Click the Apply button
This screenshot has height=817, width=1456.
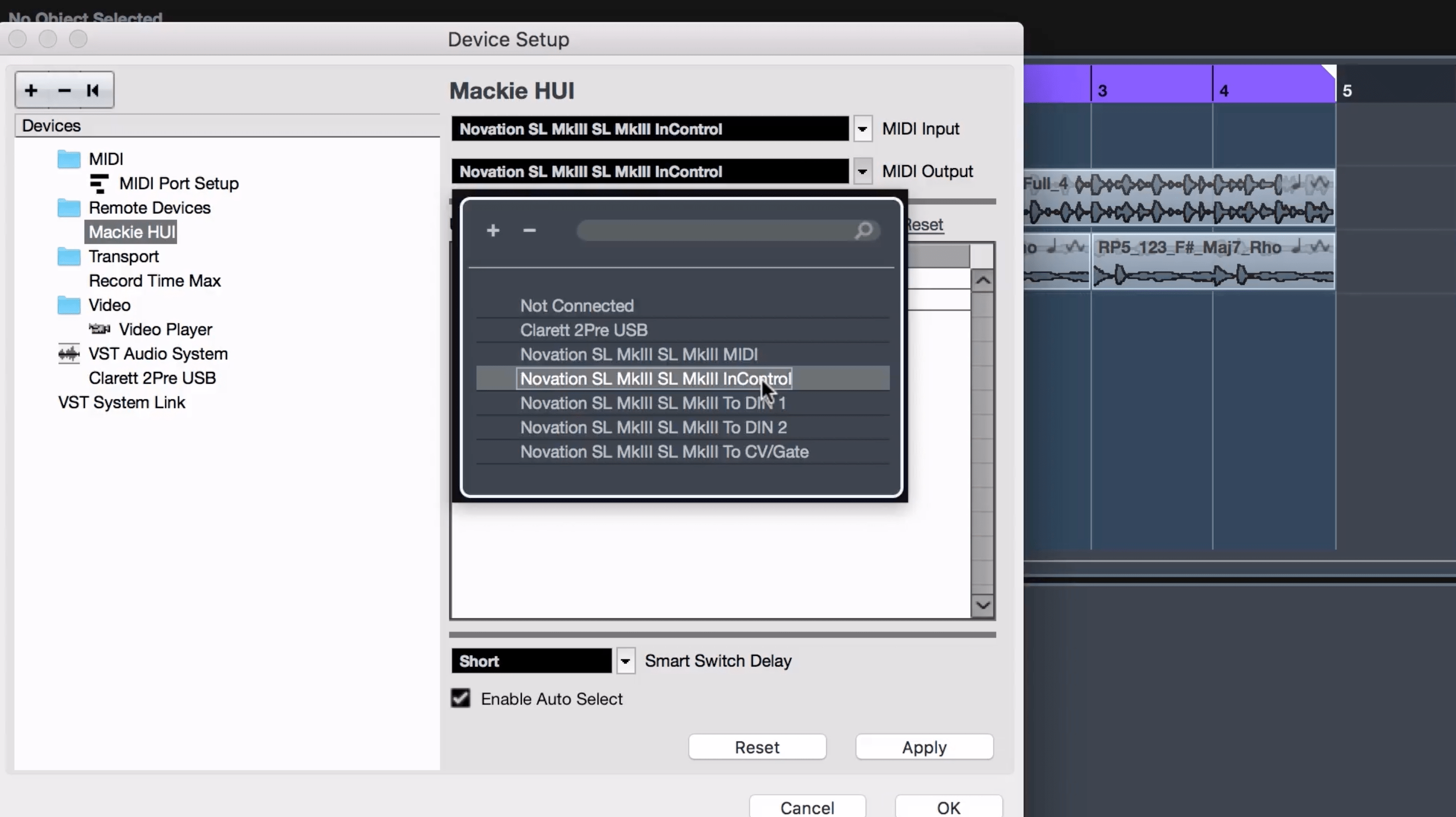pyautogui.click(x=924, y=747)
